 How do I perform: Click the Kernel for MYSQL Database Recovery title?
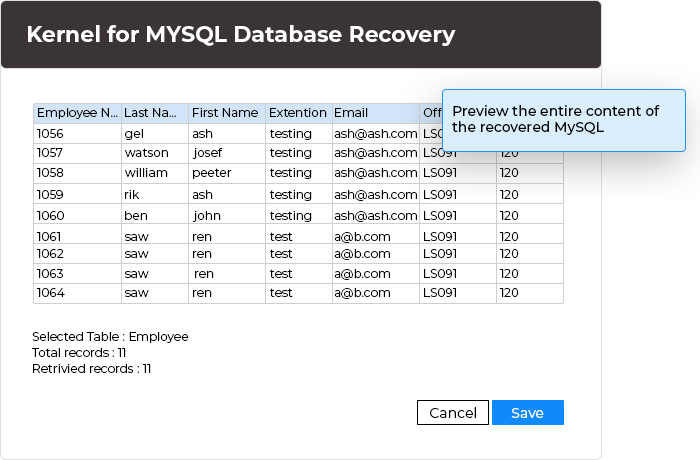241,34
